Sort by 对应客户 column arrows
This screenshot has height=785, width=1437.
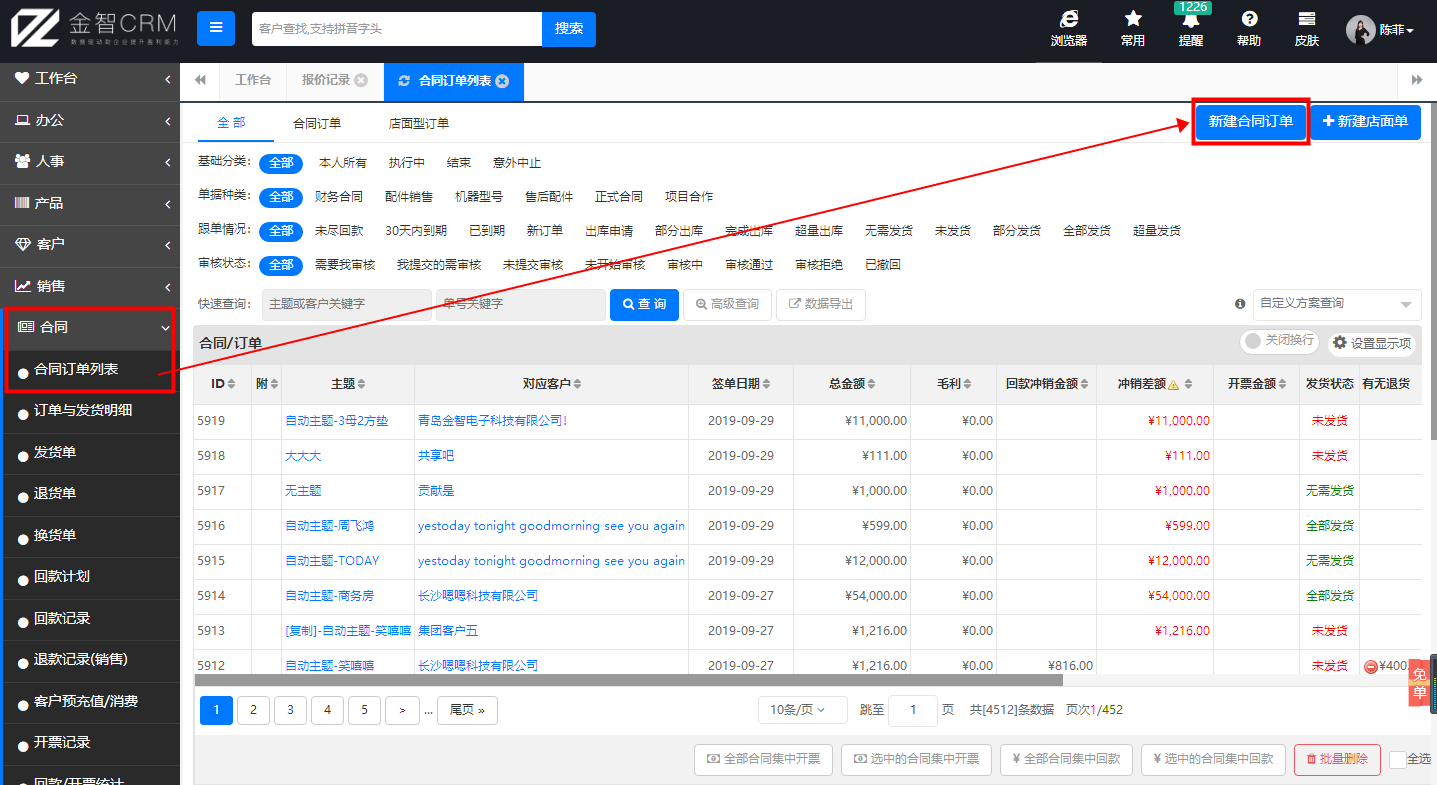pos(577,384)
